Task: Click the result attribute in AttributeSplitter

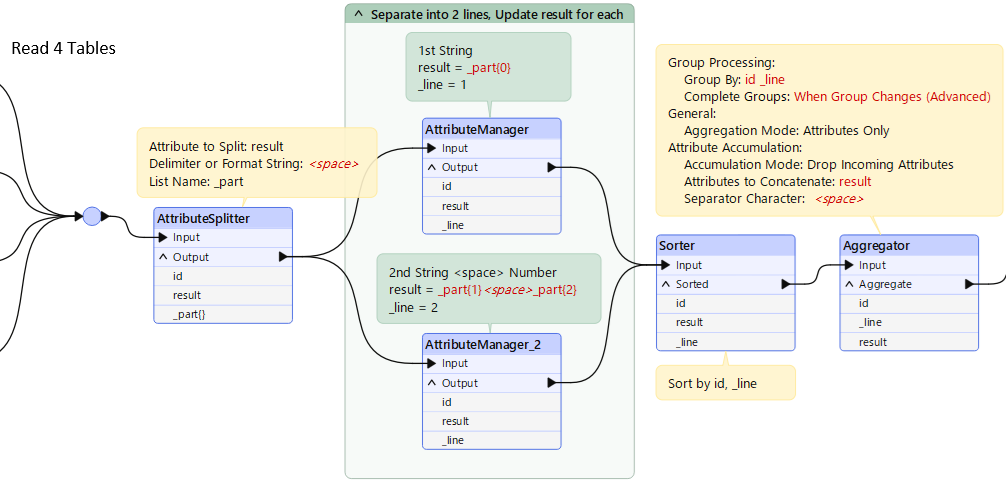Action: (x=223, y=295)
